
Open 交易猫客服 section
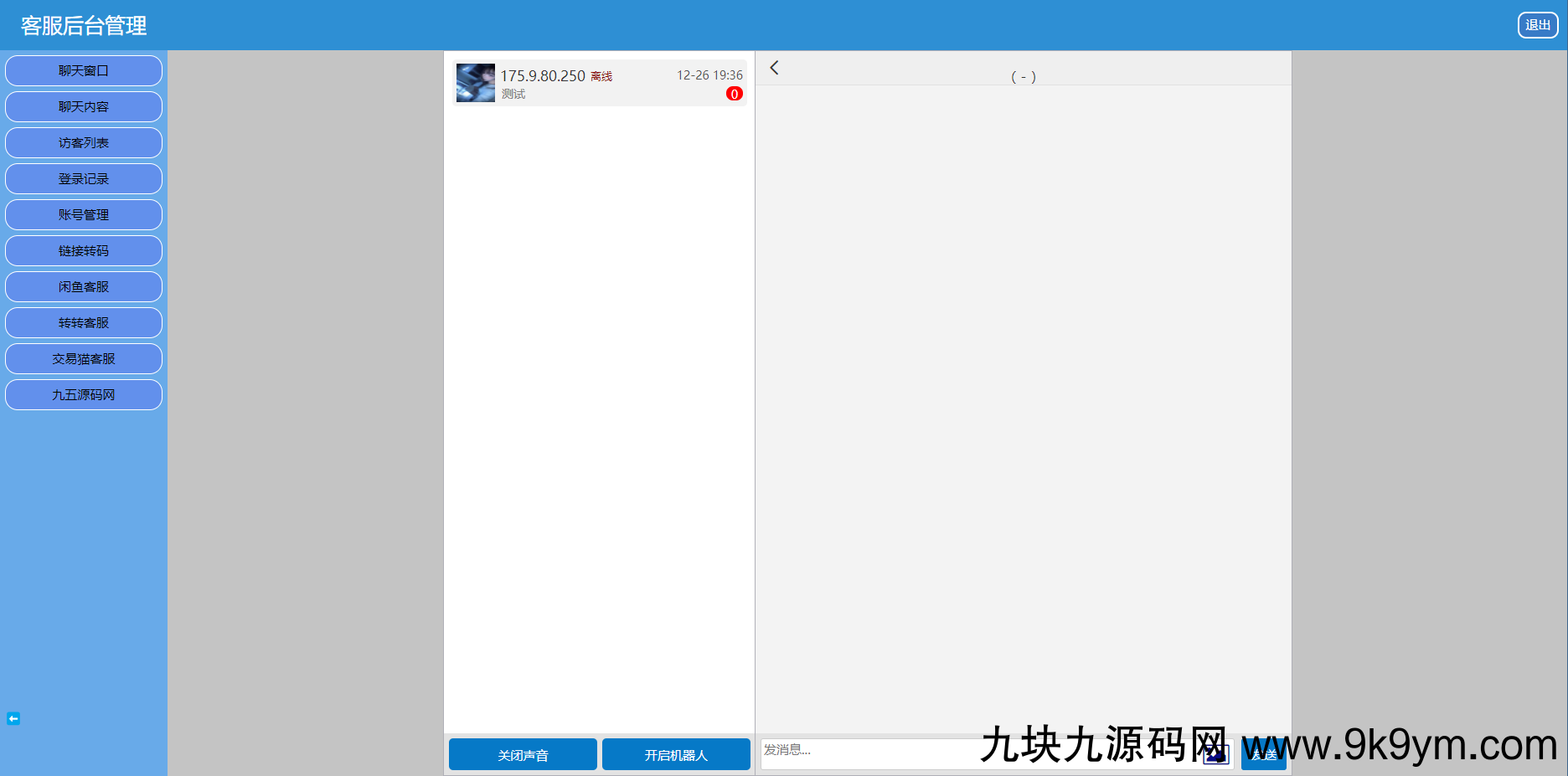pyautogui.click(x=84, y=359)
